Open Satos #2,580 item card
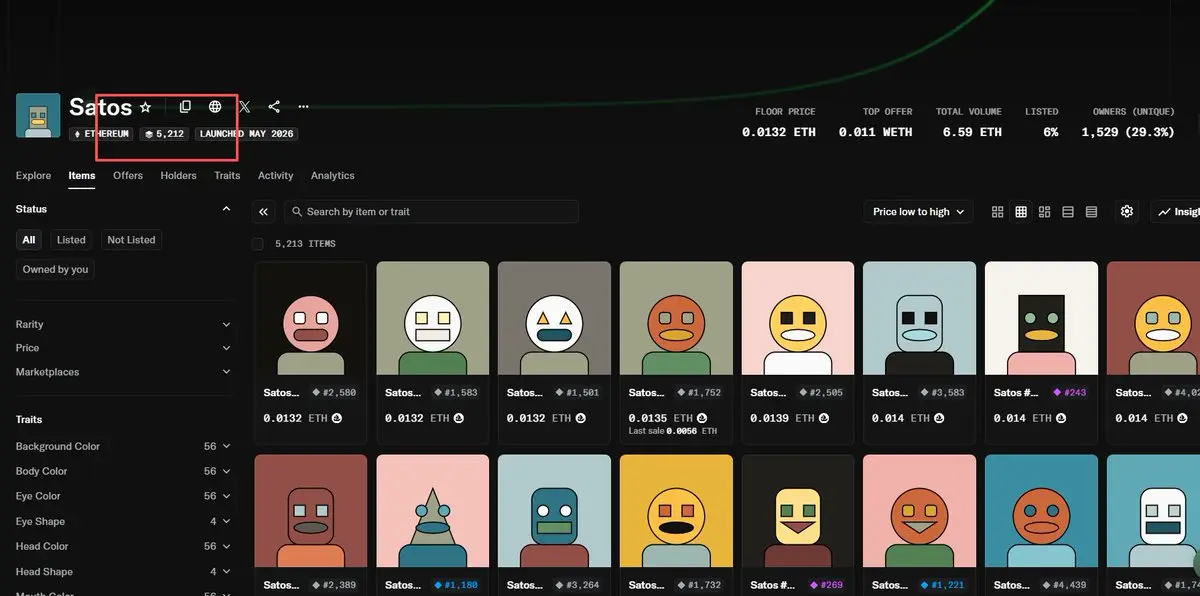 click(311, 351)
